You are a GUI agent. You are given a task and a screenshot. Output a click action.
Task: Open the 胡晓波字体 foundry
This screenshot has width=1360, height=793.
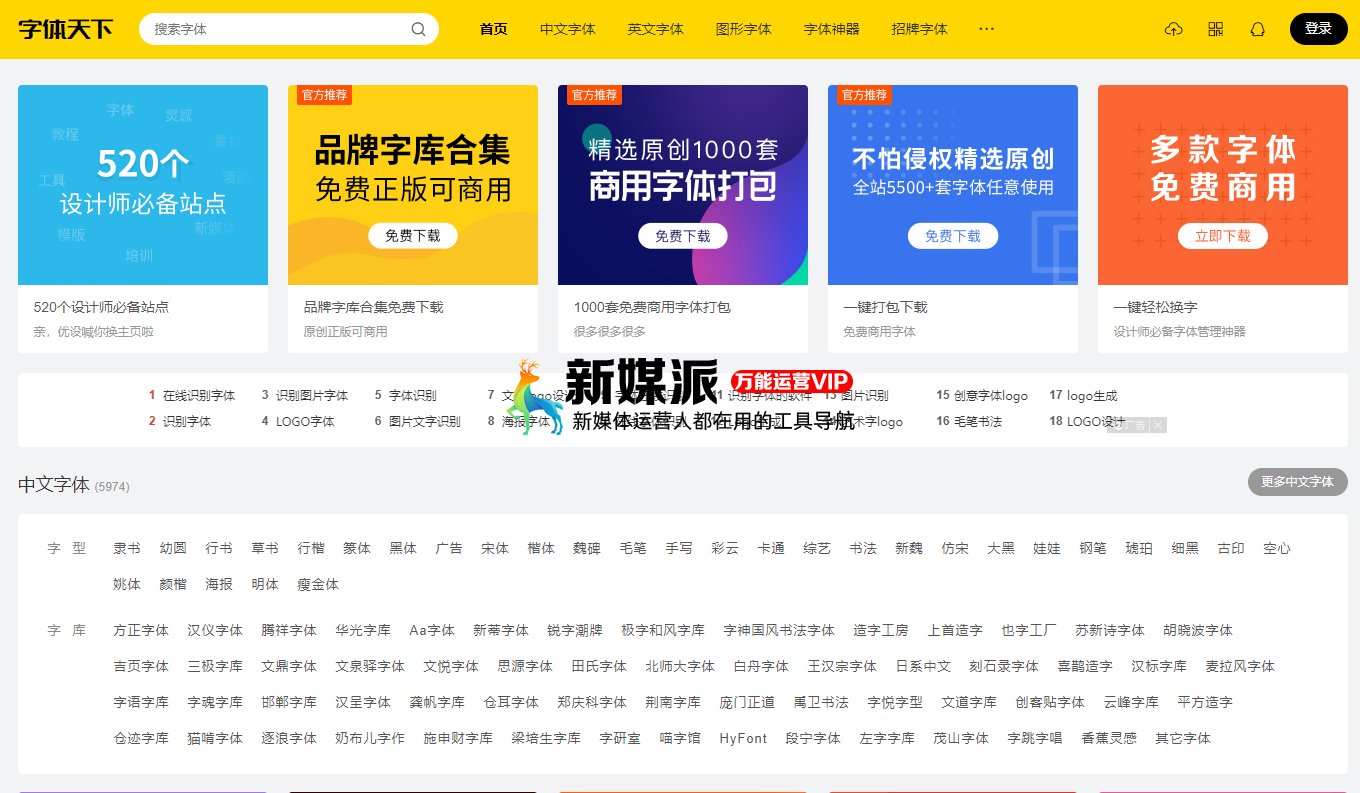(1198, 630)
